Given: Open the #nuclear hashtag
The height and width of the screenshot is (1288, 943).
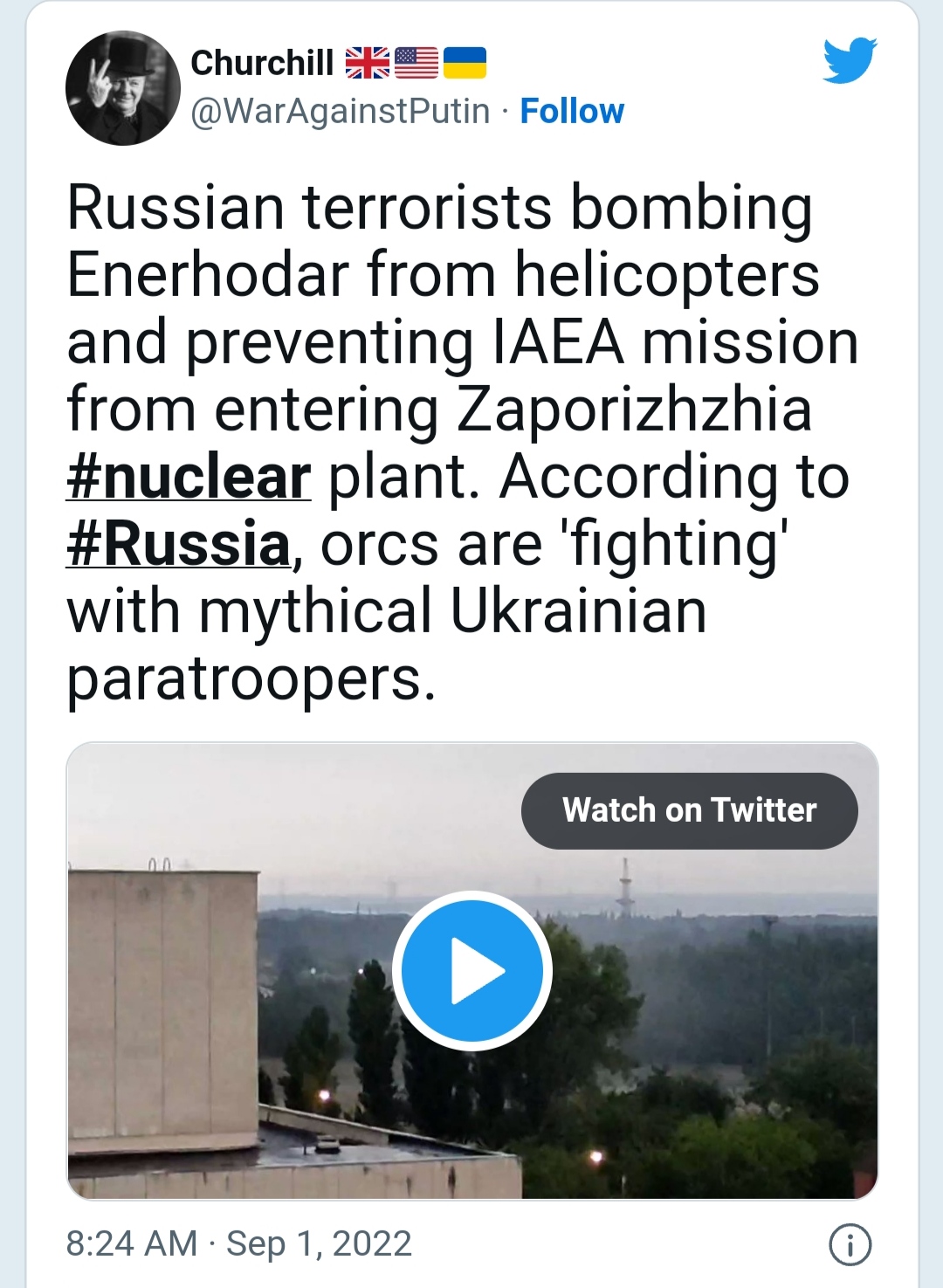Looking at the screenshot, I should pos(189,478).
